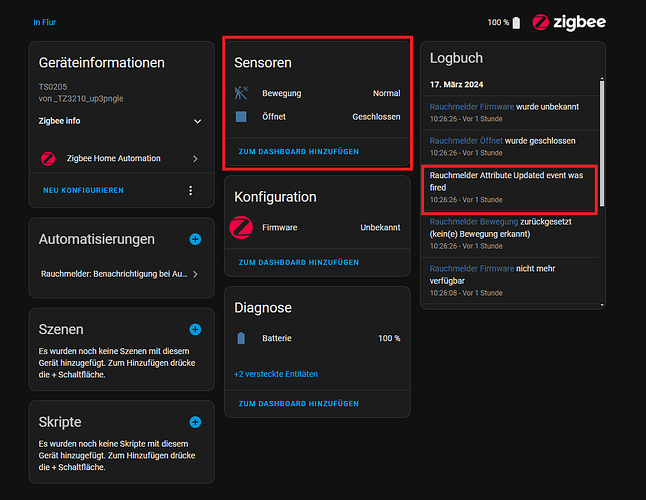Select the Rauchmelder: Benachrichtigung bei Au... row

(119, 274)
